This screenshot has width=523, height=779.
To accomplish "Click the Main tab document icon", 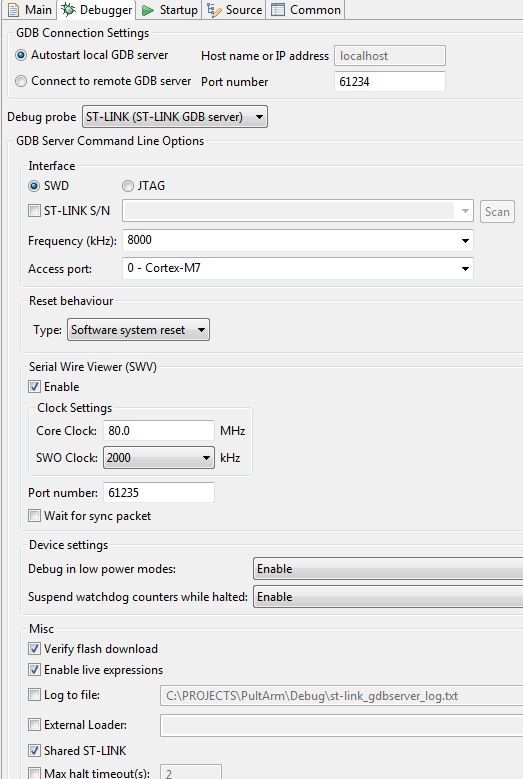I will point(13,9).
